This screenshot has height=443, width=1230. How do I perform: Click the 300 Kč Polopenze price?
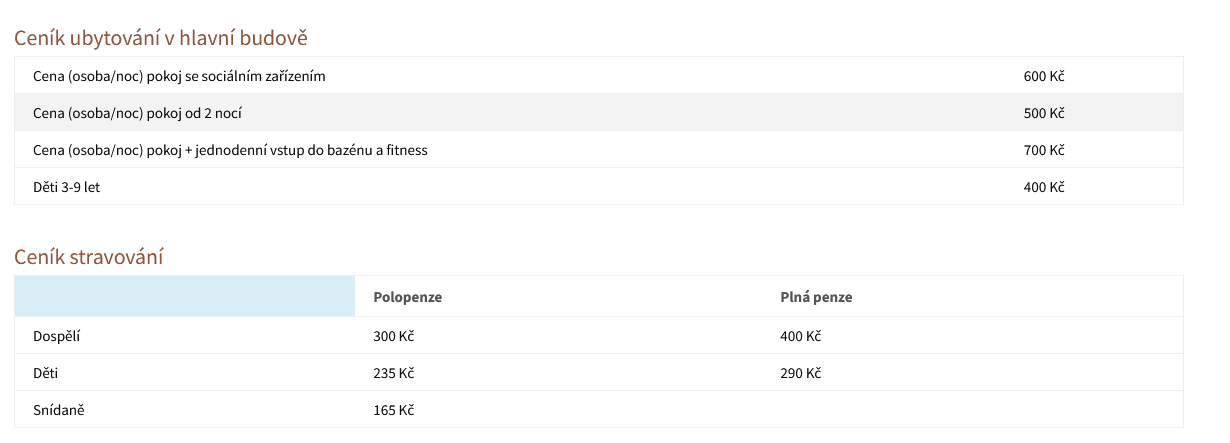(x=393, y=336)
